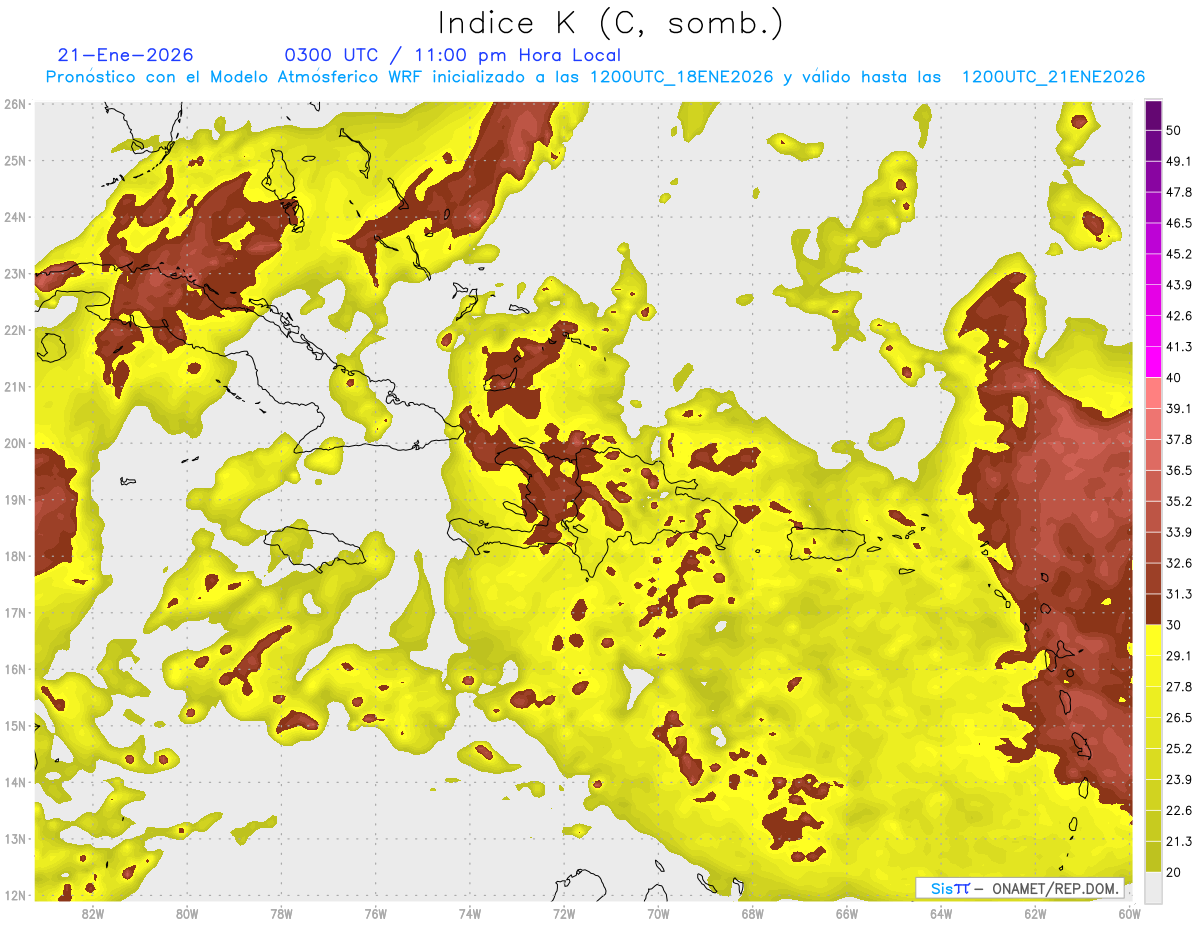Viewport: 1200px width, 927px height.
Task: Click the colorbar value "30"
Action: (x=1174, y=625)
